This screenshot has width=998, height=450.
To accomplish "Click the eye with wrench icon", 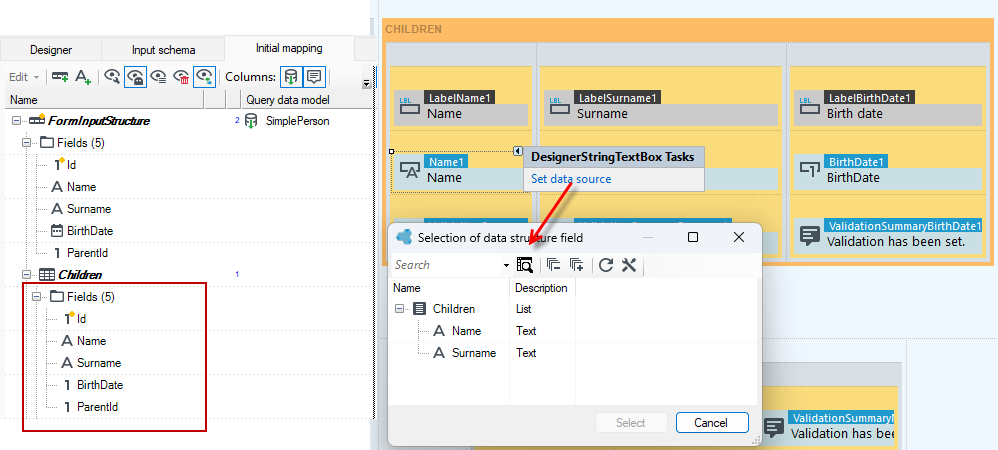I will click(x=112, y=77).
